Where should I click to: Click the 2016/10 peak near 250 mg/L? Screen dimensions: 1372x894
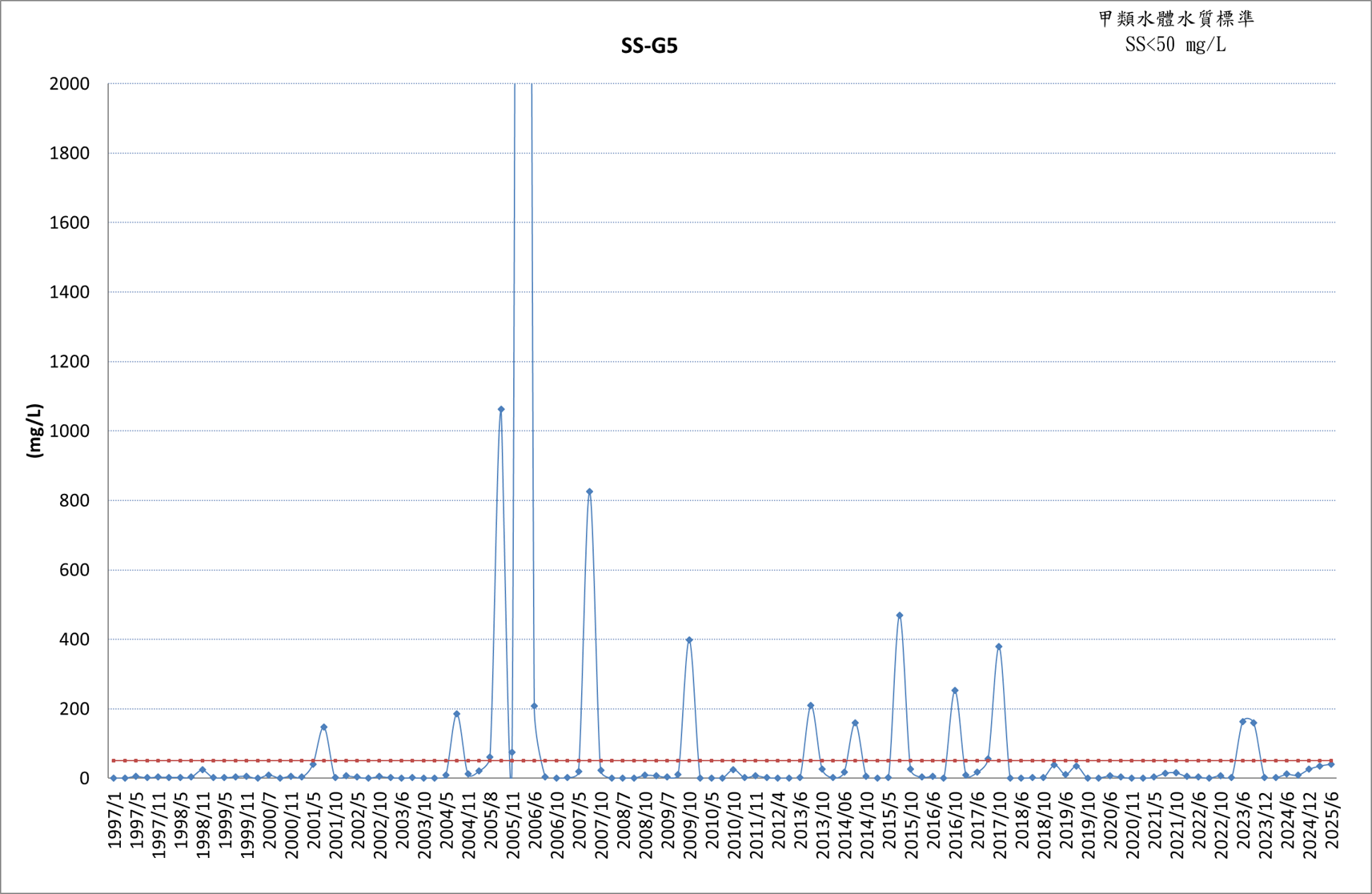[x=955, y=690]
